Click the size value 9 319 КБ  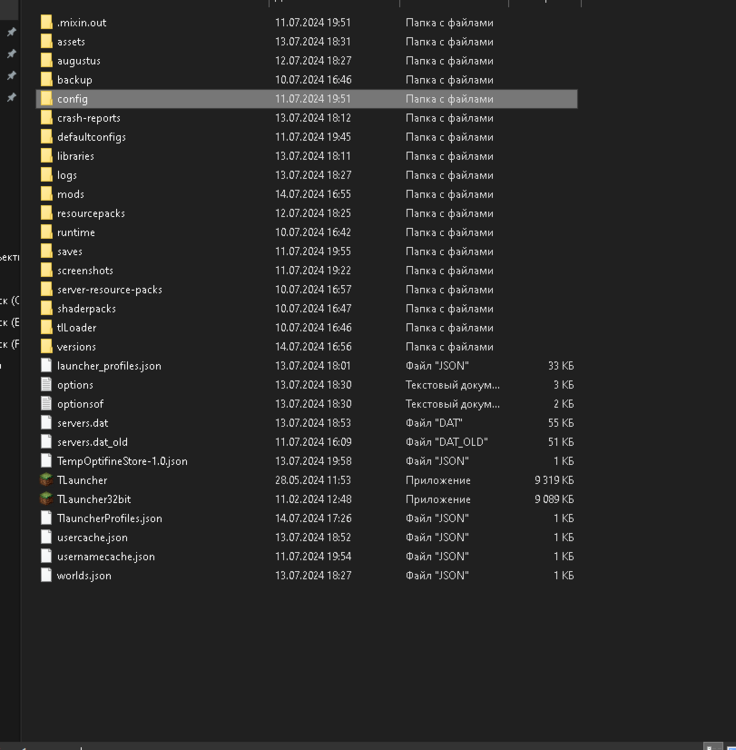click(554, 480)
